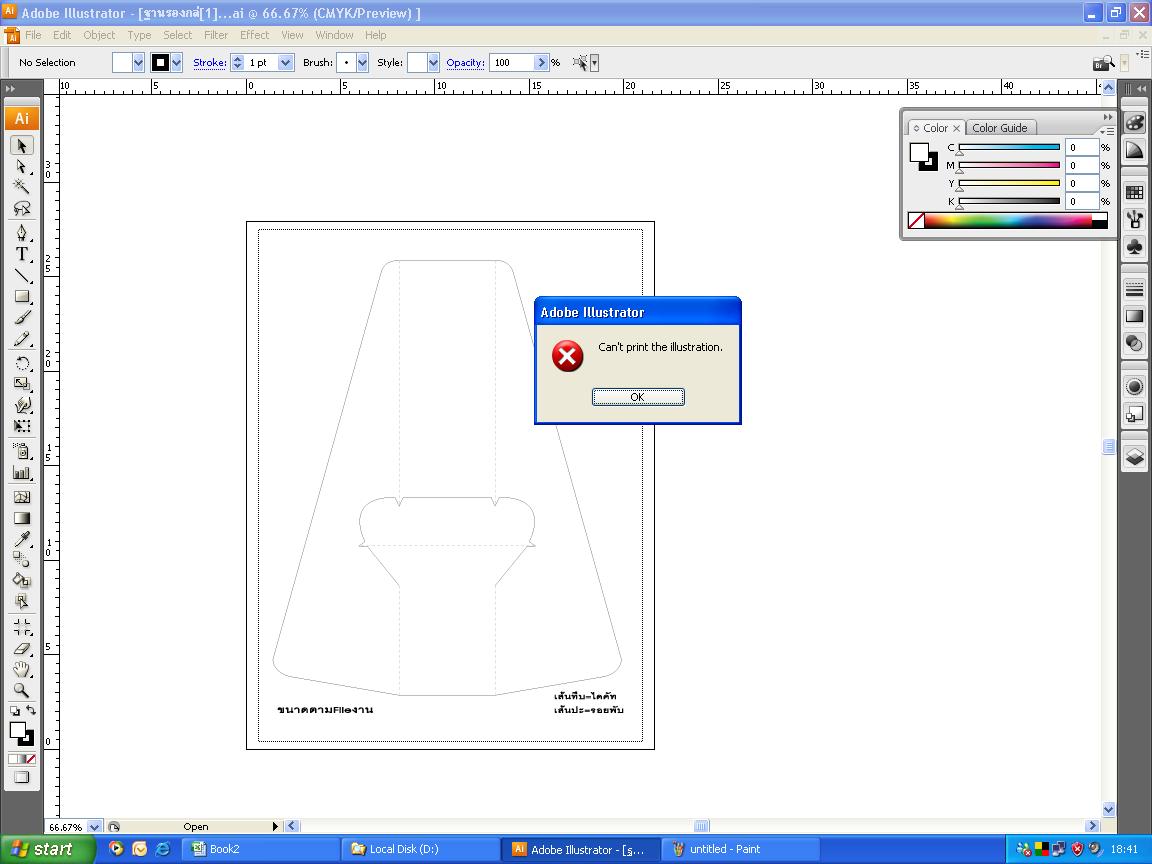
Task: Select the Rotate tool
Action: click(21, 363)
